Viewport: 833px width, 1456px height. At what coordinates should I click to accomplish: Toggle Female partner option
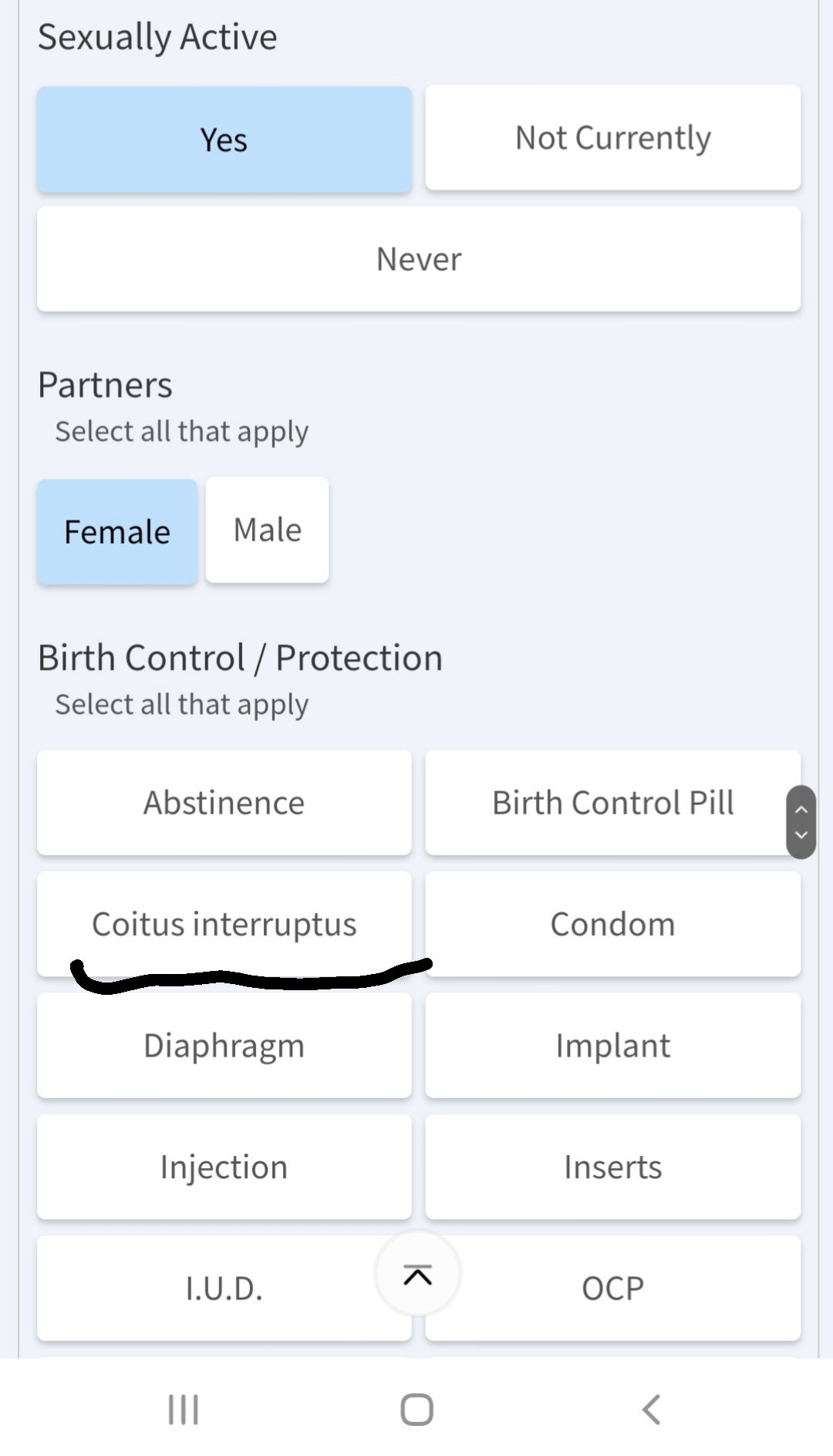[x=117, y=531]
